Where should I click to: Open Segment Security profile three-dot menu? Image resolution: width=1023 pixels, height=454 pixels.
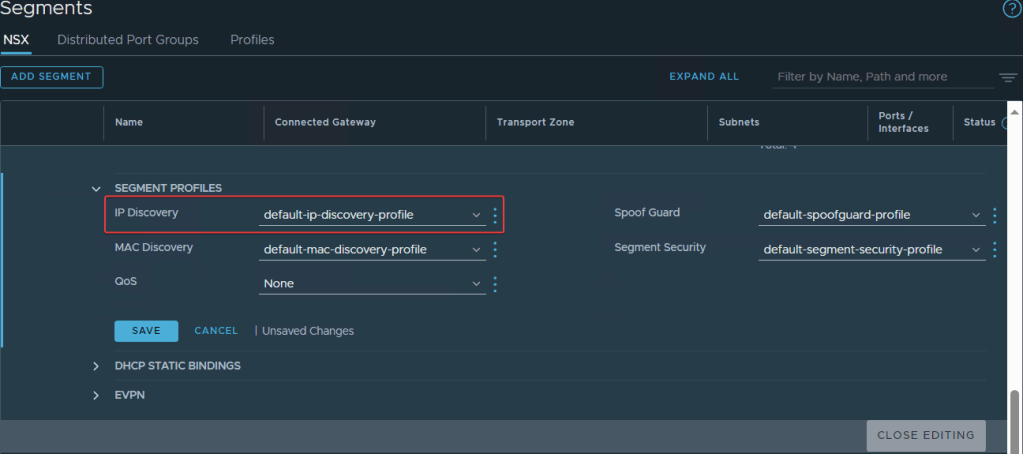coord(994,249)
